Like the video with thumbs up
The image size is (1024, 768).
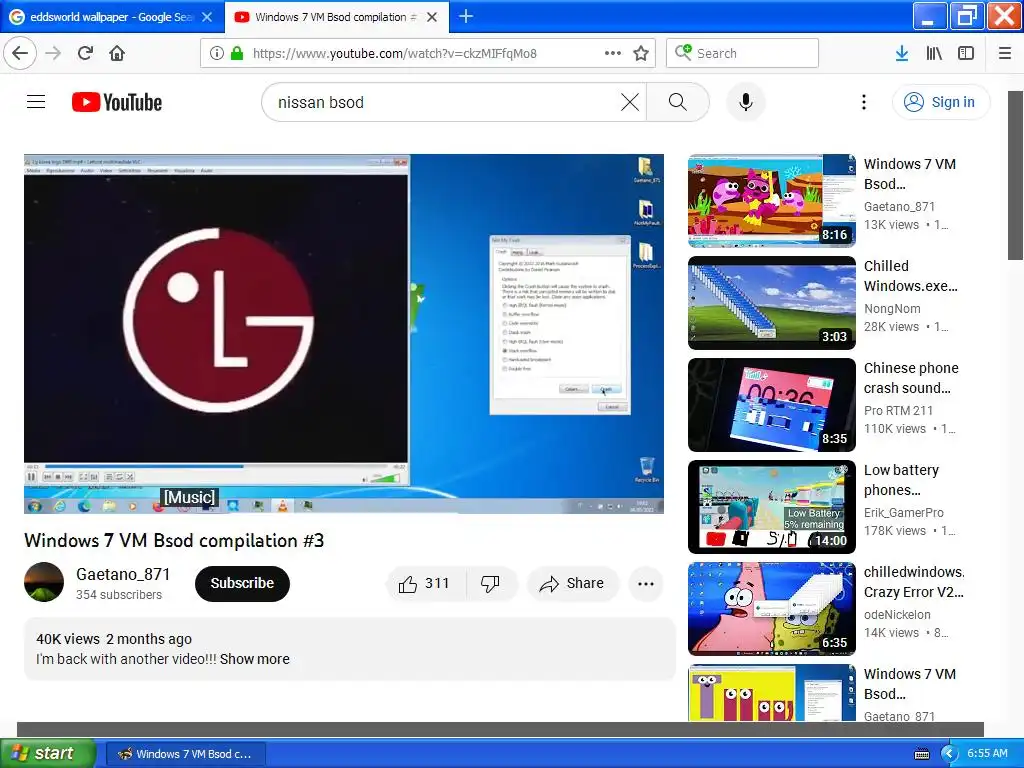(x=425, y=584)
